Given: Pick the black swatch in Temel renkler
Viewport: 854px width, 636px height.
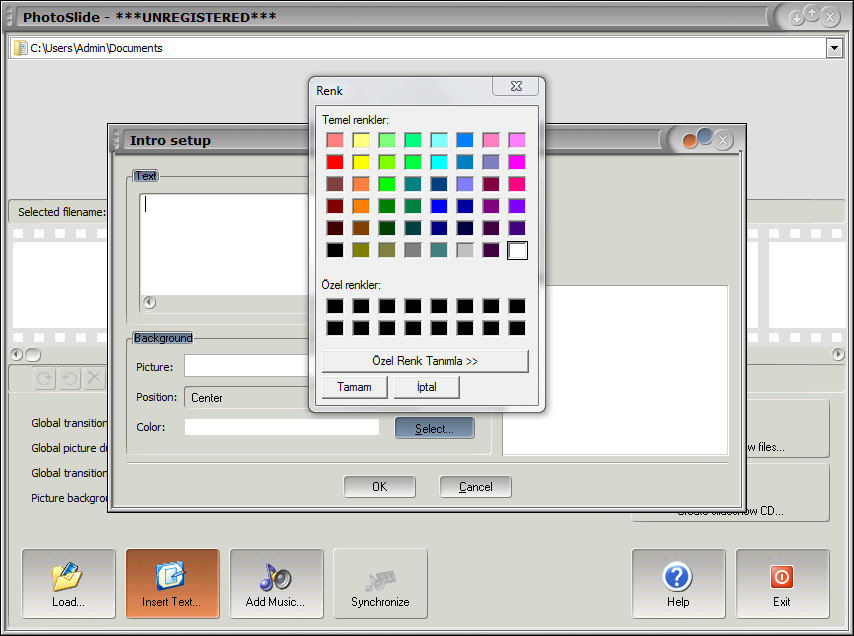Looking at the screenshot, I should 335,250.
